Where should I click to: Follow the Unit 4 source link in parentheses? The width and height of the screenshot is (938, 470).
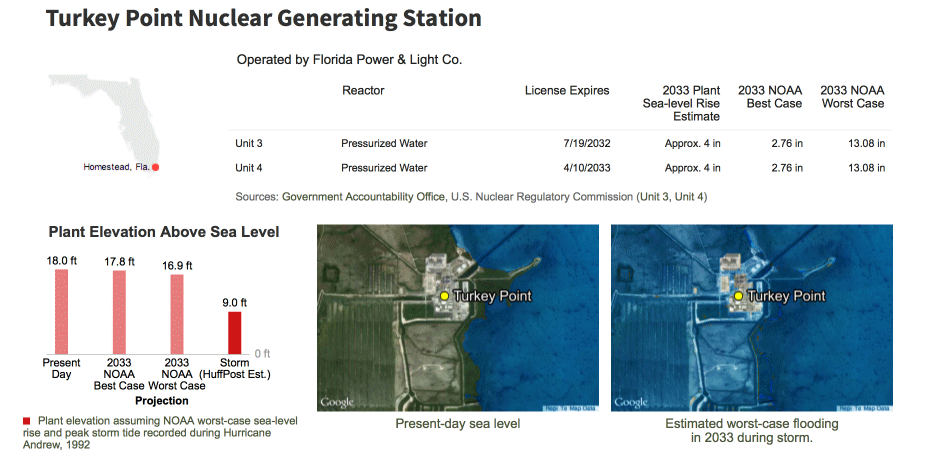(x=687, y=197)
